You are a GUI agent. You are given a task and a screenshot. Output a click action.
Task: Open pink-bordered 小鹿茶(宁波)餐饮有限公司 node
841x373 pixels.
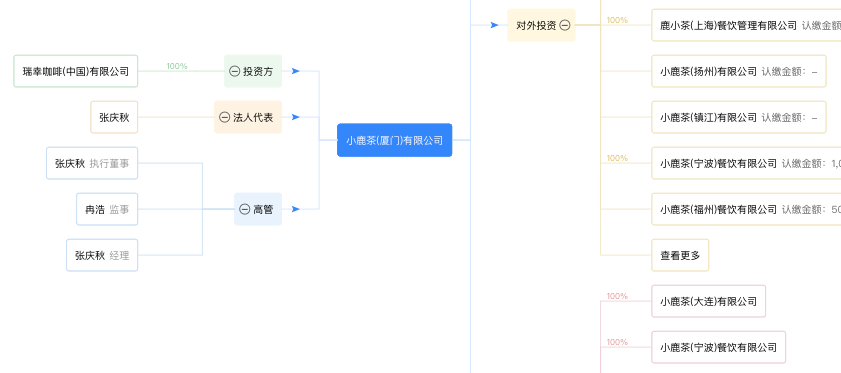click(x=719, y=348)
